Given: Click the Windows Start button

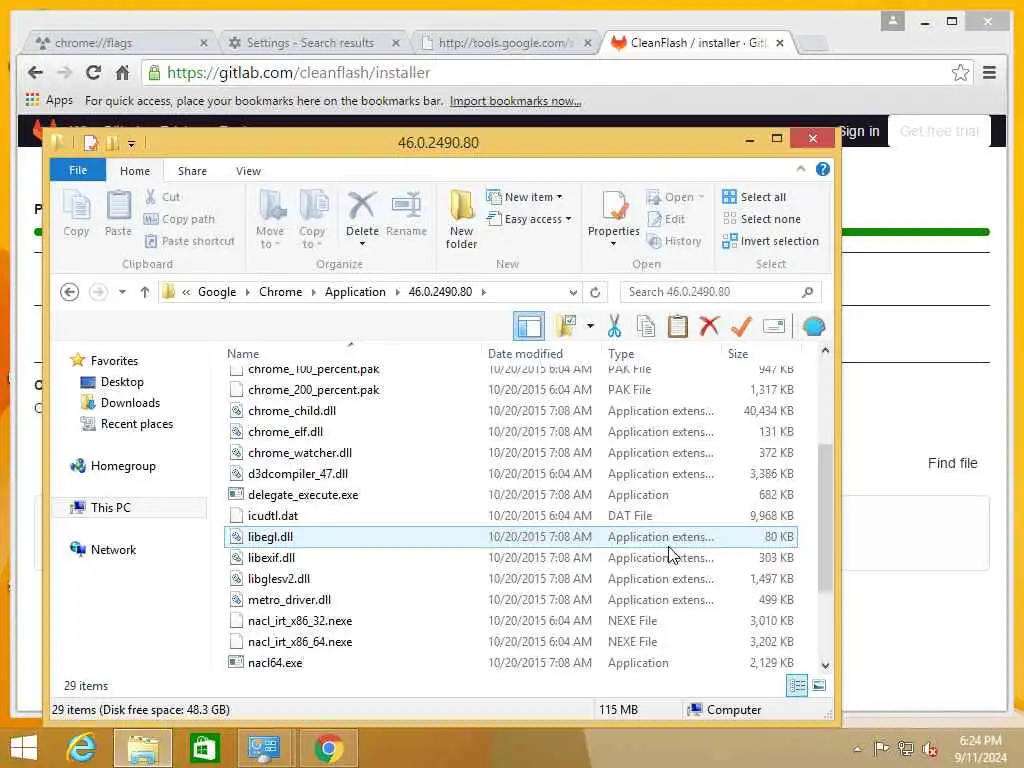Looking at the screenshot, I should click(24, 748).
